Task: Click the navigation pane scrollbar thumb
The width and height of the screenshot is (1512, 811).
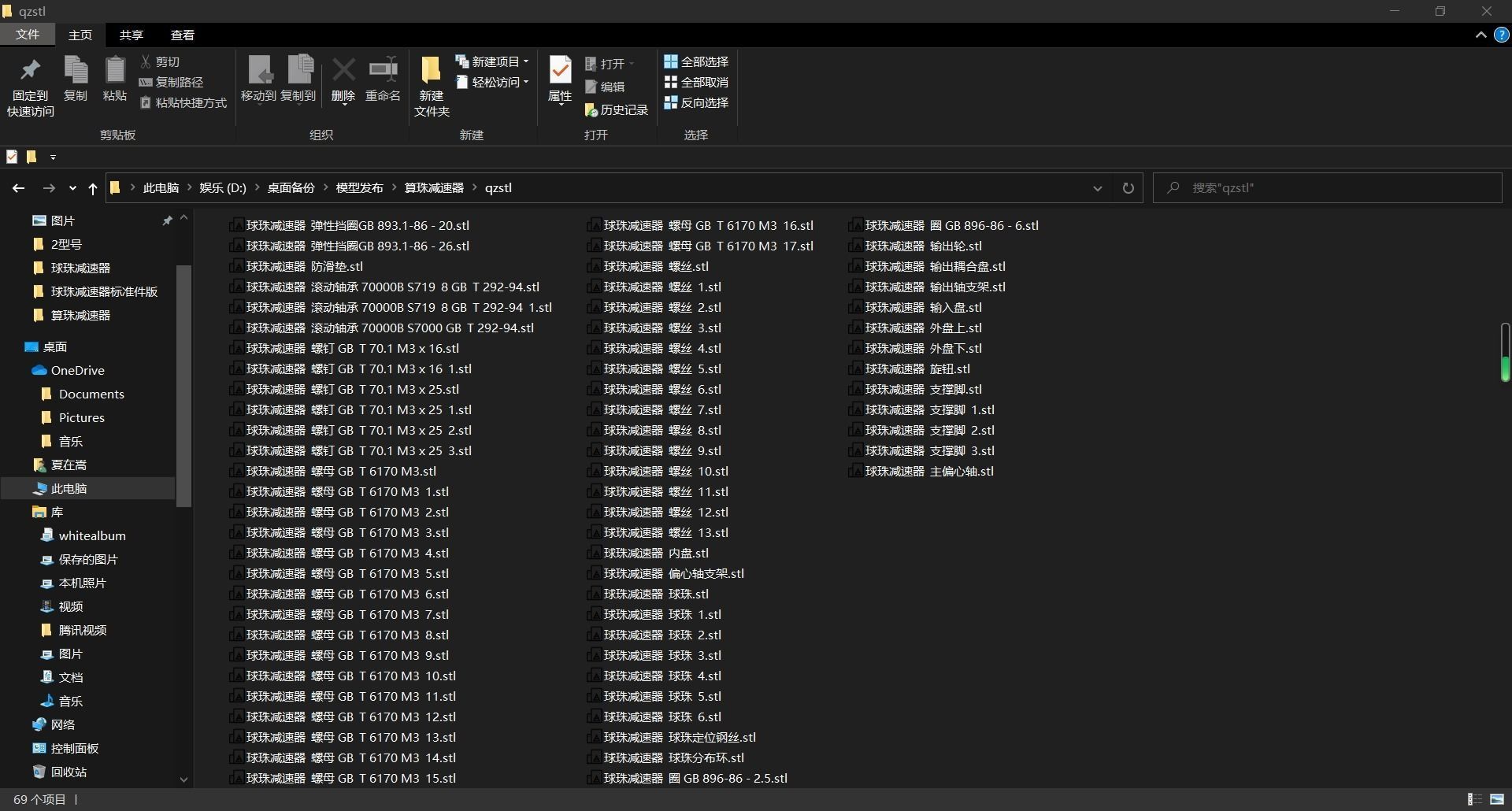Action: click(x=183, y=386)
